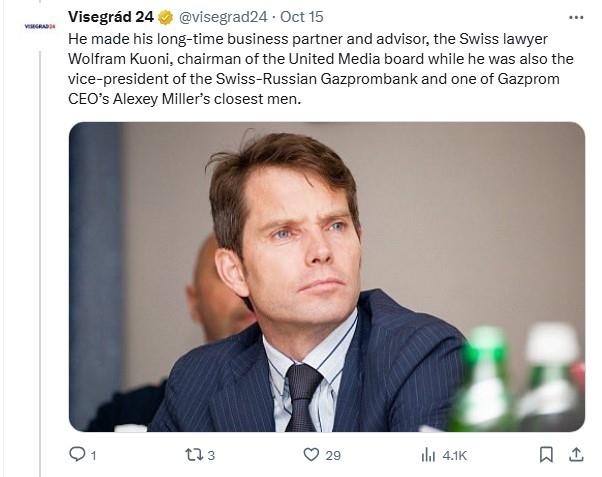Open the more options ellipsis menu

coord(575,17)
